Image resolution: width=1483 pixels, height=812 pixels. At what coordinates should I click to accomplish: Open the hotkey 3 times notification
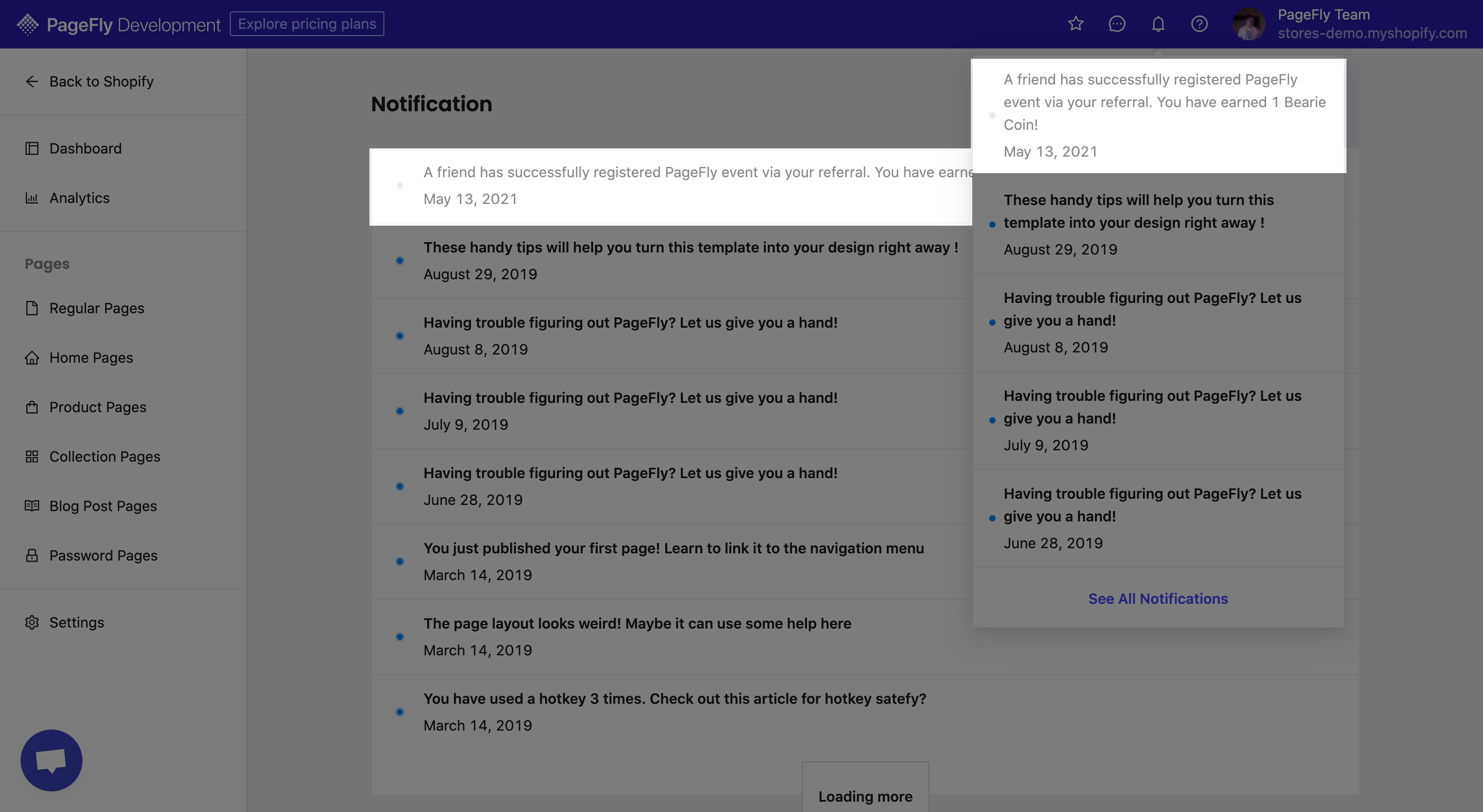[x=865, y=712]
